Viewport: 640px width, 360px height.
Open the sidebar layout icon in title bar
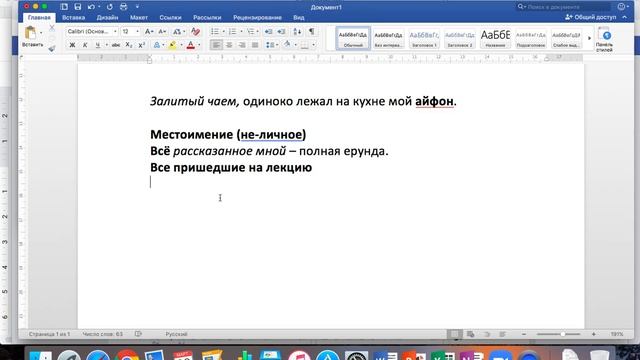[64, 7]
